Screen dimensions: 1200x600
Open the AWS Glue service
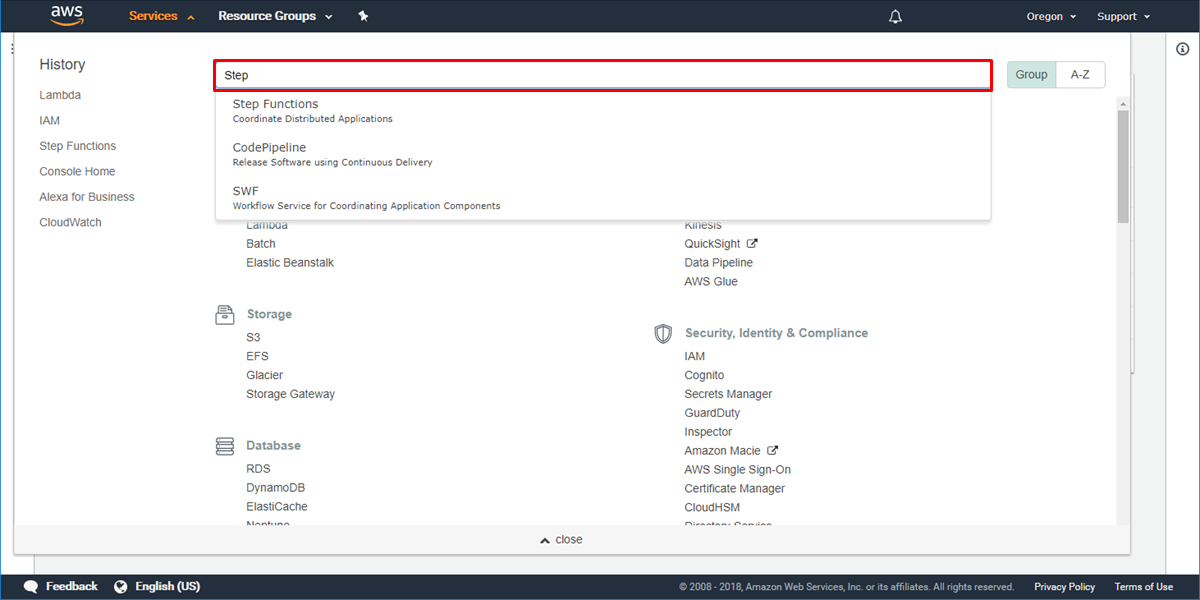(711, 282)
